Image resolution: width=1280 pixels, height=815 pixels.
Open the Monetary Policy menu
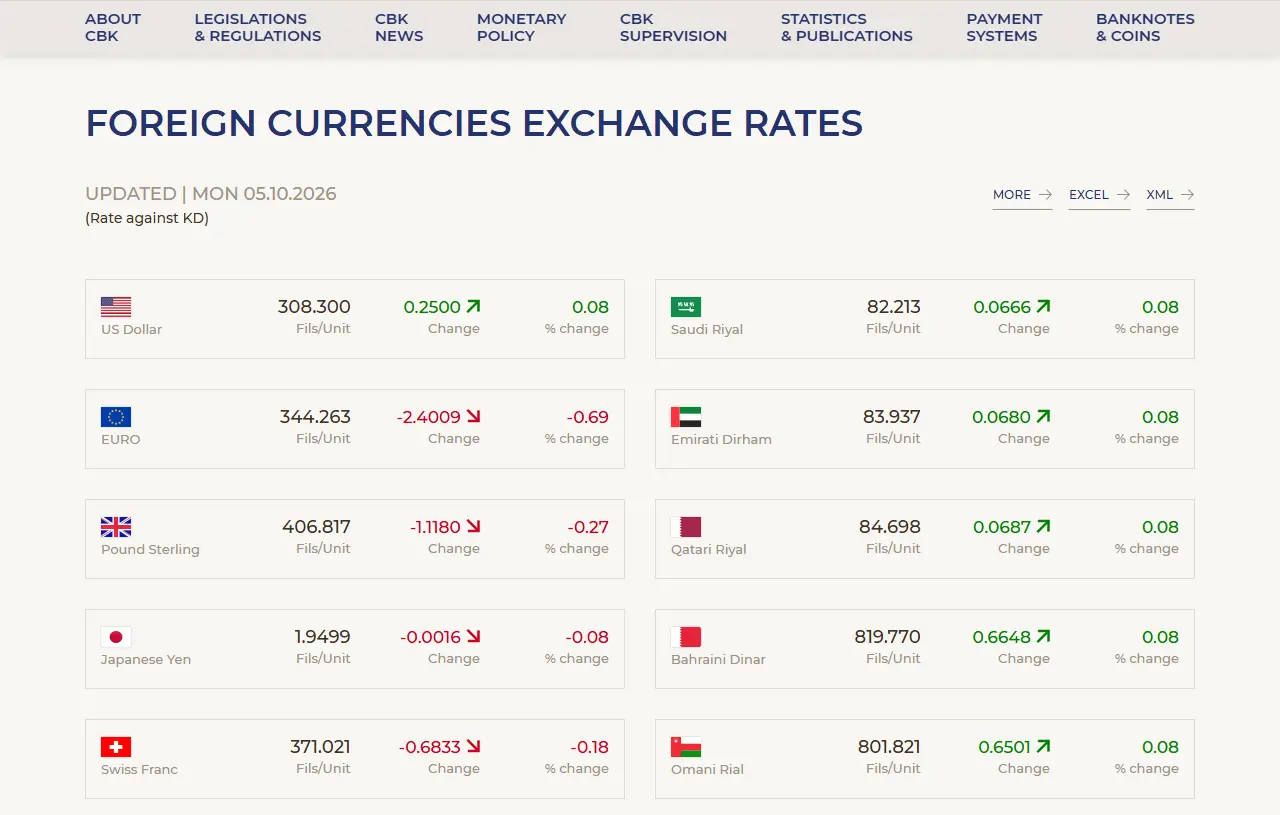pyautogui.click(x=521, y=27)
